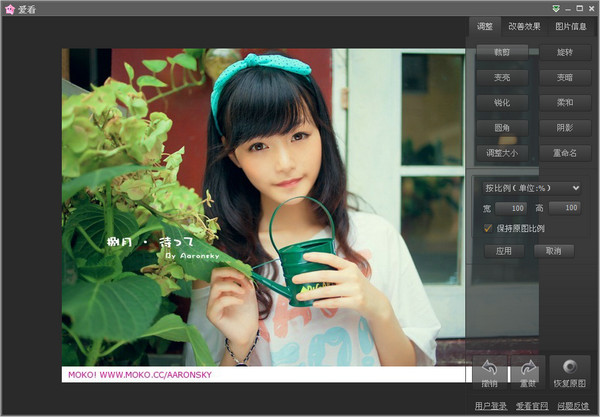Click the 调整大小 resize button
Screen dimensions: 600x417
coord(502,153)
